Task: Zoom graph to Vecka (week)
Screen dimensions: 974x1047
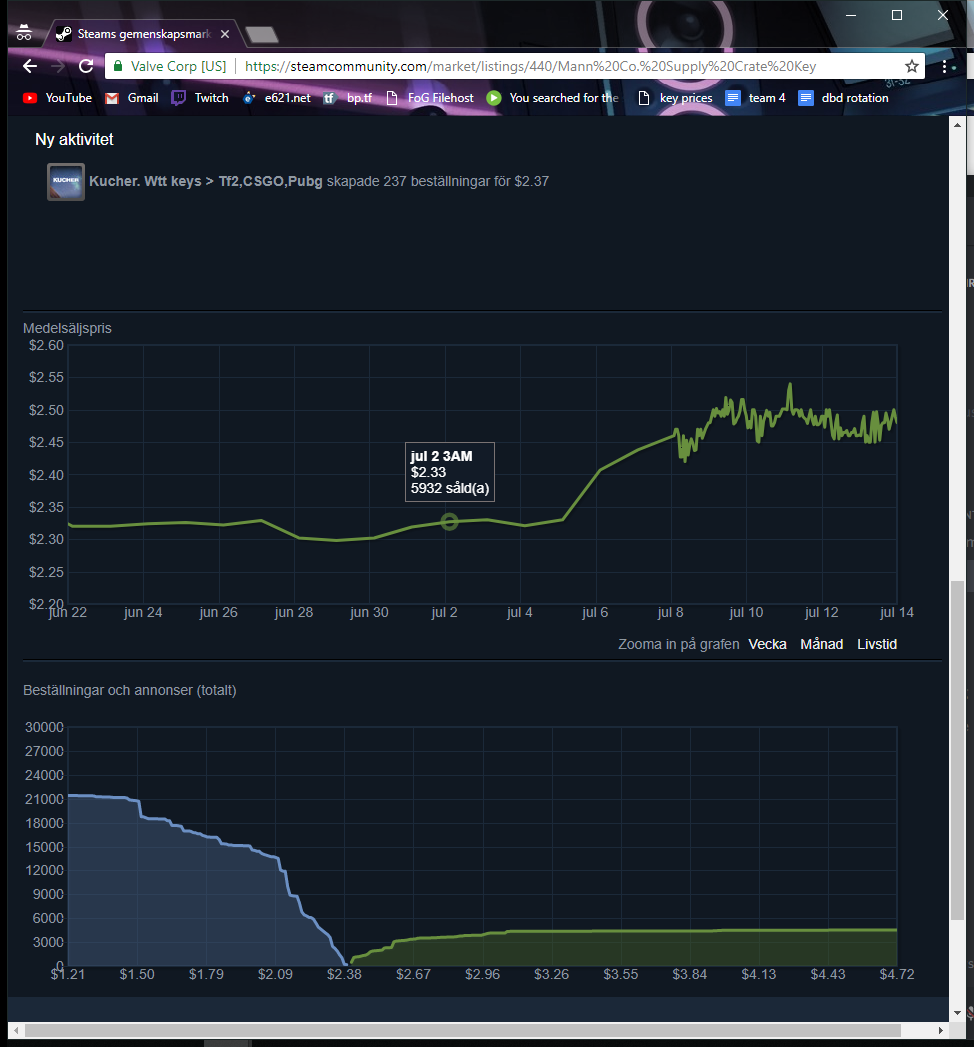Action: (x=767, y=644)
